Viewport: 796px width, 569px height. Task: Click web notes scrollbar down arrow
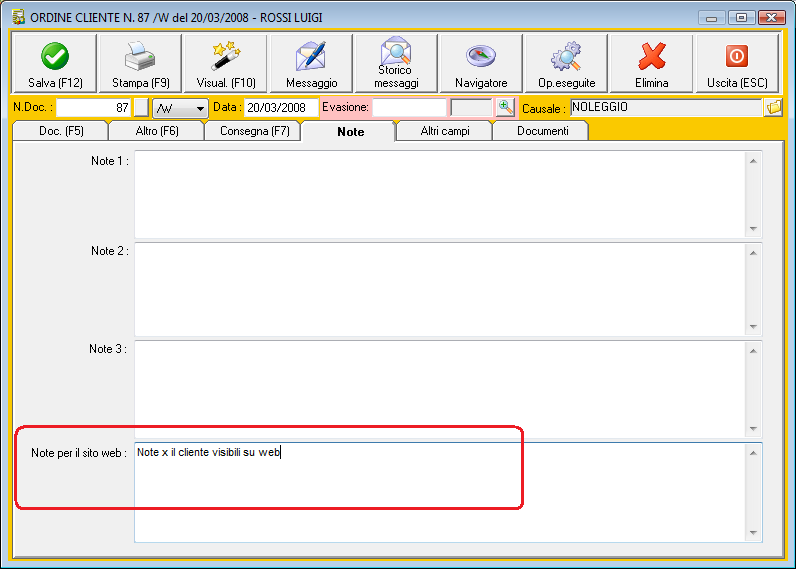click(x=753, y=532)
